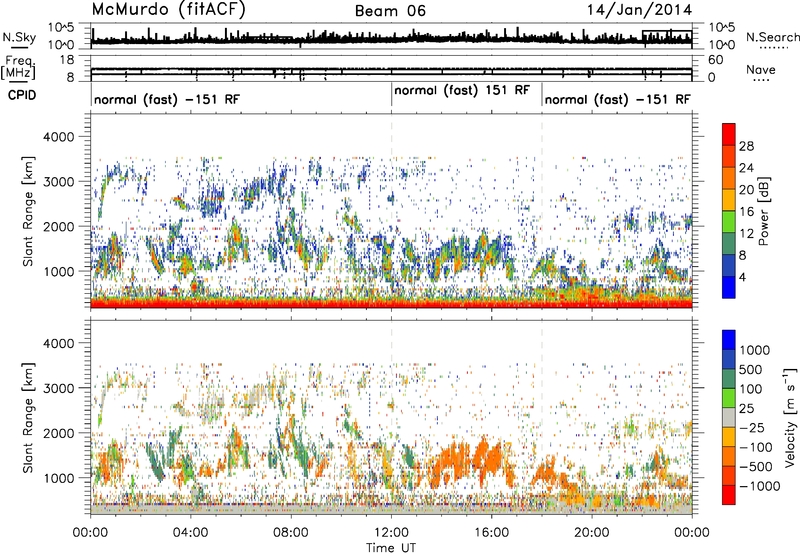Click the Slant Range label of velocity panel
800x554 pixels.
pyautogui.click(x=29, y=418)
